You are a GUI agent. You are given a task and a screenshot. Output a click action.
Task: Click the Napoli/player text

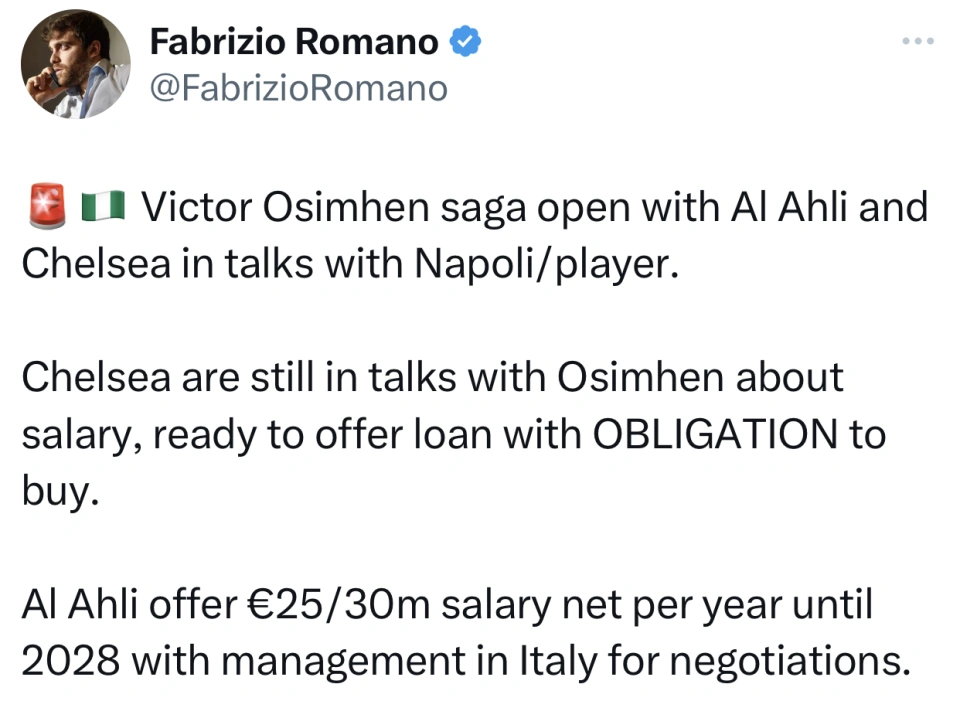pyautogui.click(x=547, y=264)
